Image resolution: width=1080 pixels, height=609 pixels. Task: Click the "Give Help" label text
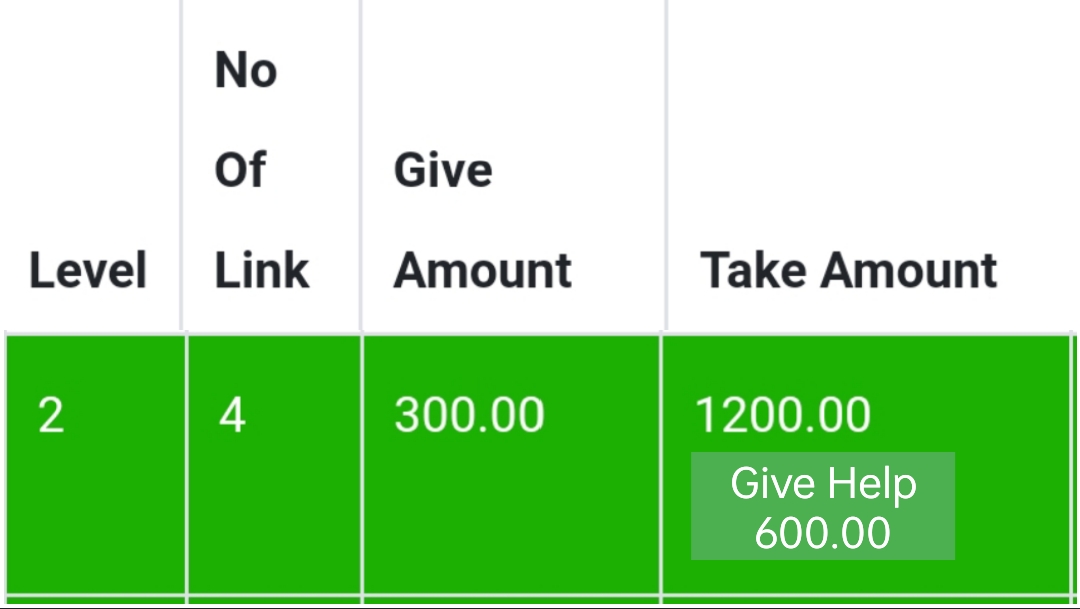(x=823, y=483)
